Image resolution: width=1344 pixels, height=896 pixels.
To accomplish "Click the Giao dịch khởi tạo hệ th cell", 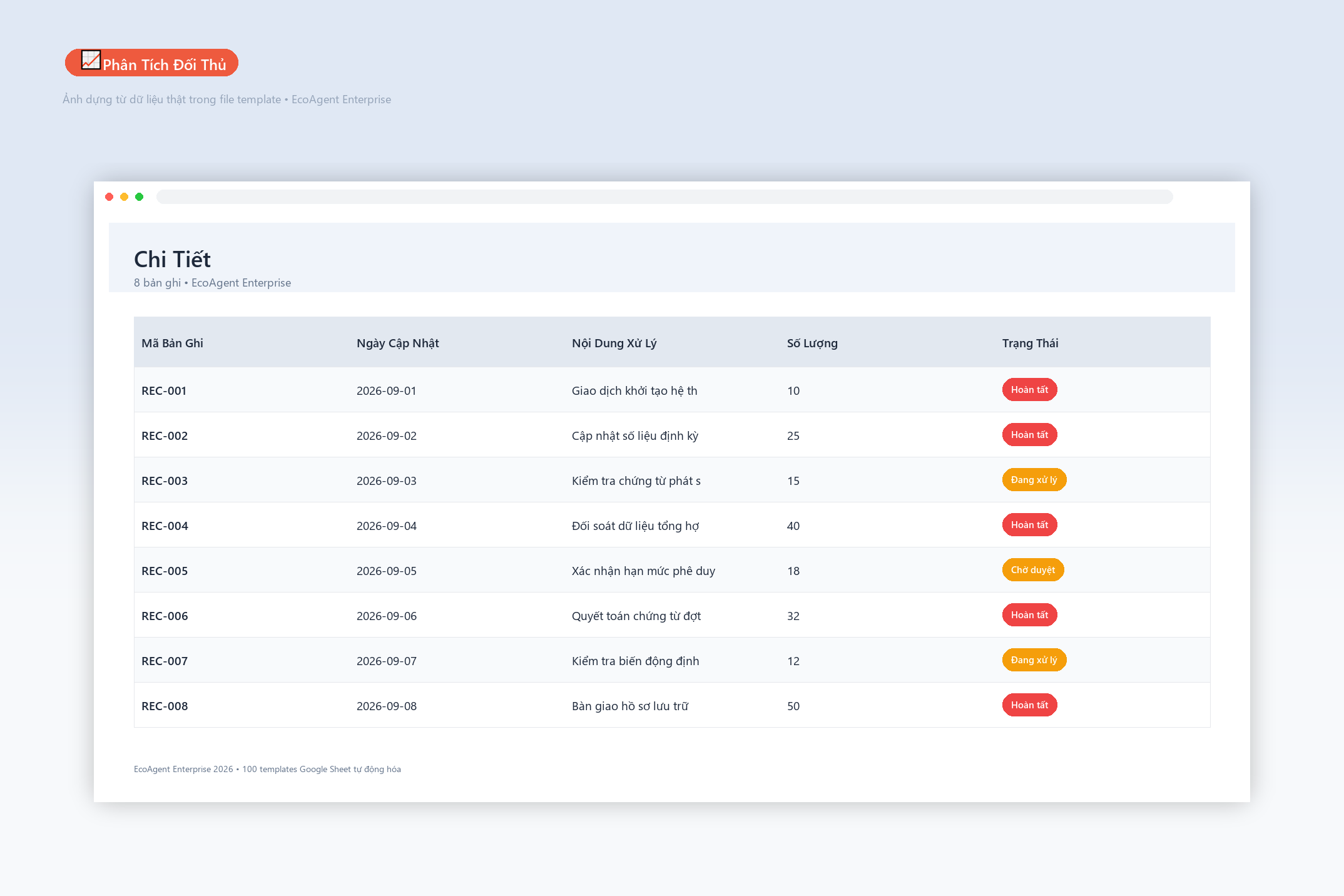I will [x=634, y=390].
